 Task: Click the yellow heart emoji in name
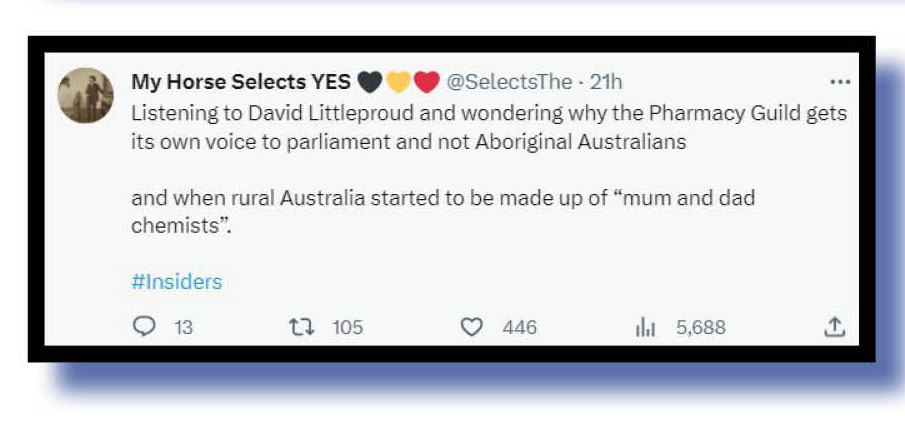pyautogui.click(x=397, y=82)
